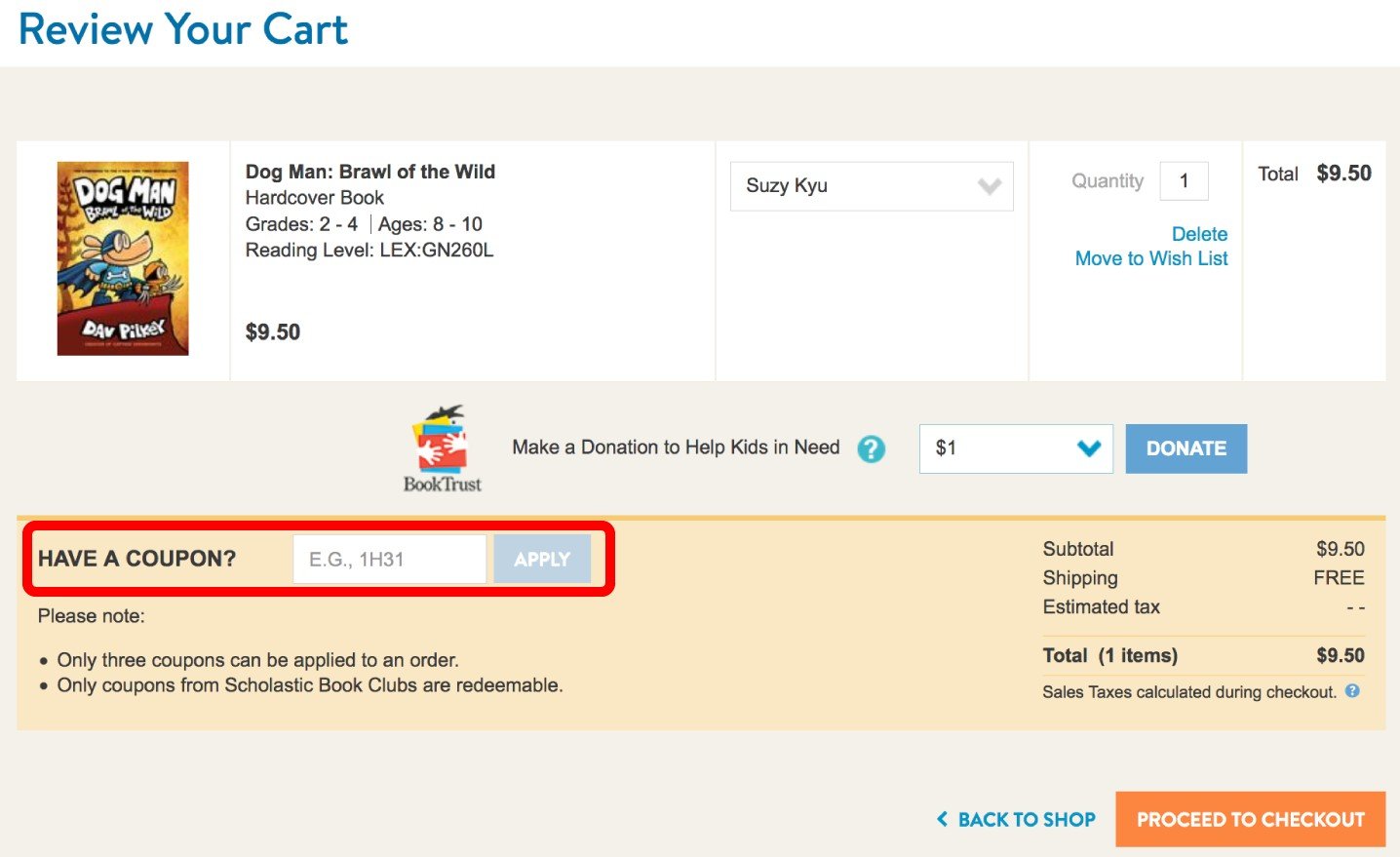Viewport: 1400px width, 857px height.
Task: Move the book to Wish List
Action: (x=1150, y=258)
